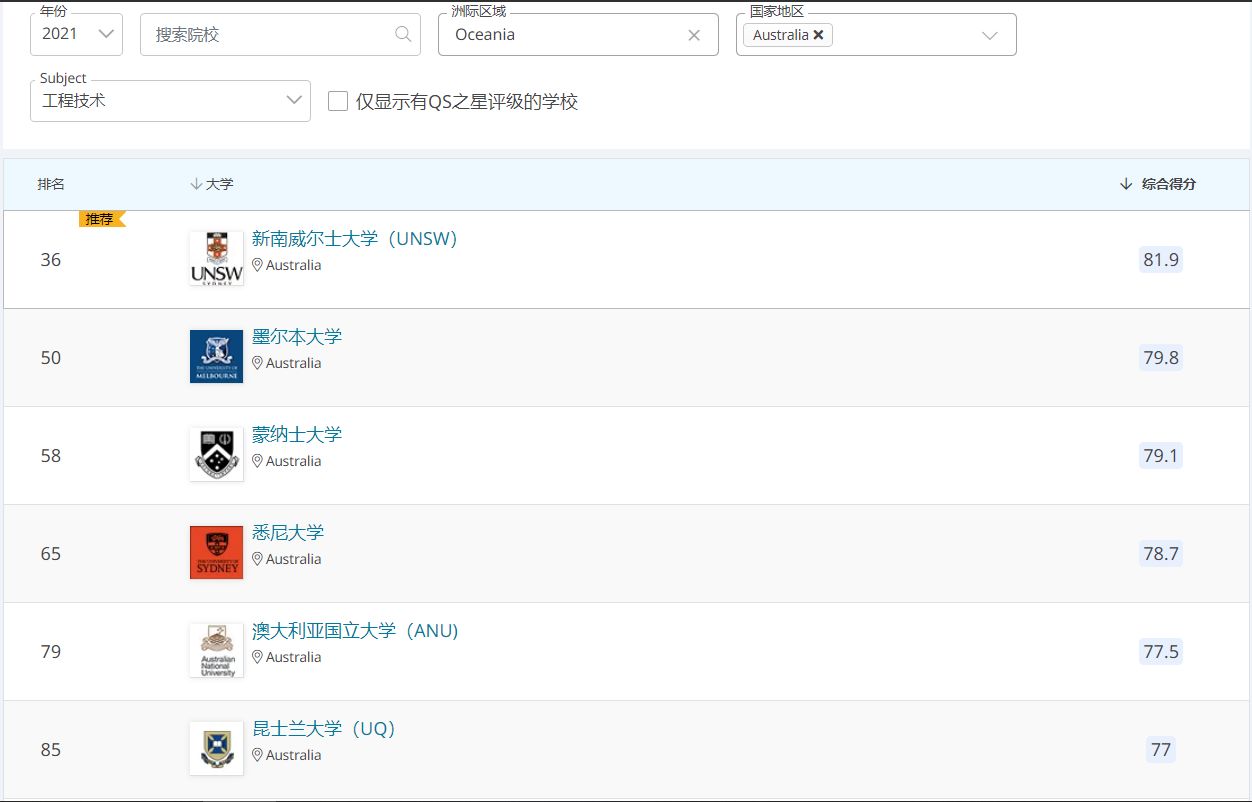
Task: Open the 工程技术 Subject dropdown
Action: click(x=170, y=100)
